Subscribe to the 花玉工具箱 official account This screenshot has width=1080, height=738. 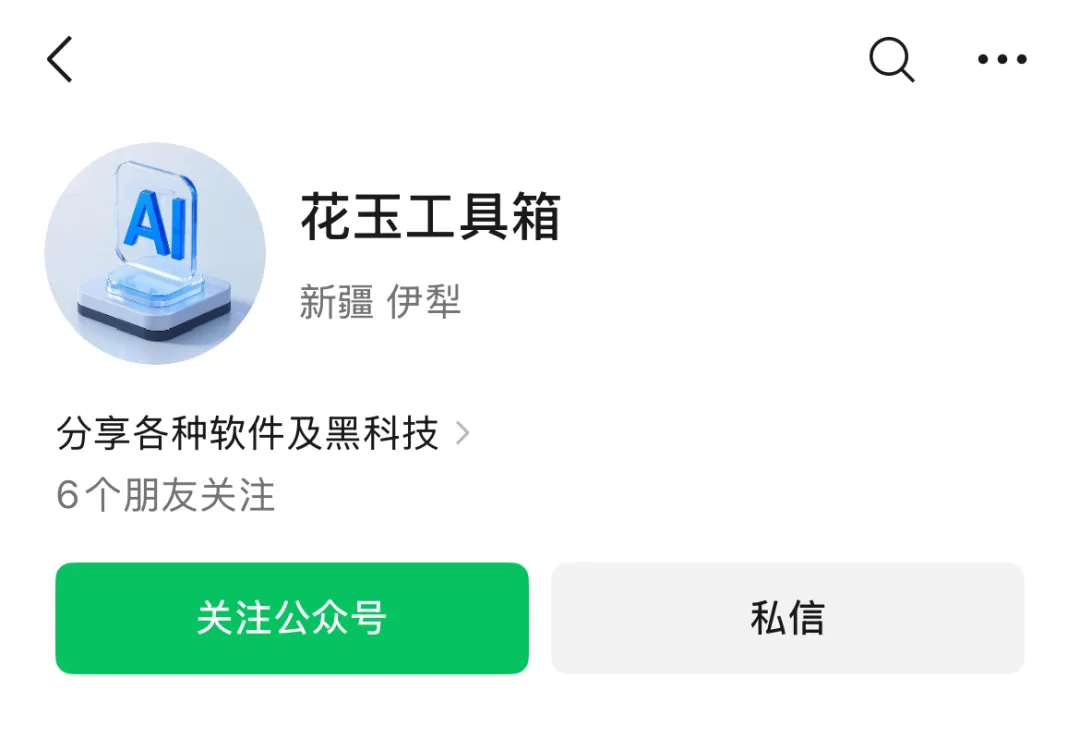pyautogui.click(x=292, y=618)
